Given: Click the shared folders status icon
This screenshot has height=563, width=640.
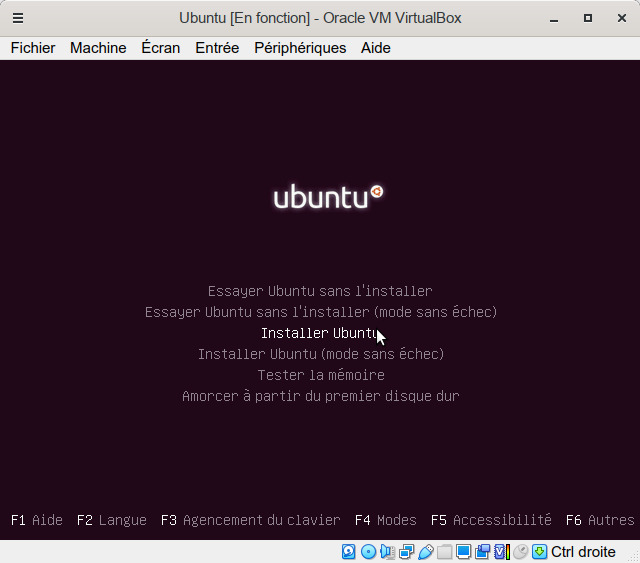Looking at the screenshot, I should (445, 552).
